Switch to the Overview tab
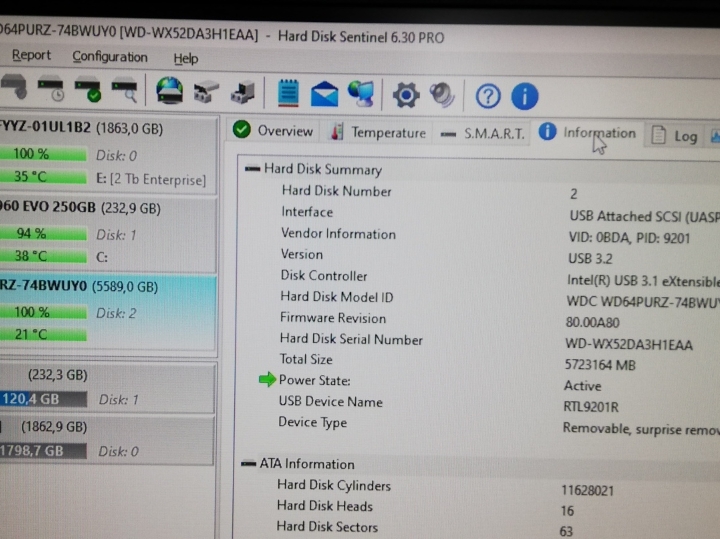Image resolution: width=720 pixels, height=539 pixels. point(273,131)
